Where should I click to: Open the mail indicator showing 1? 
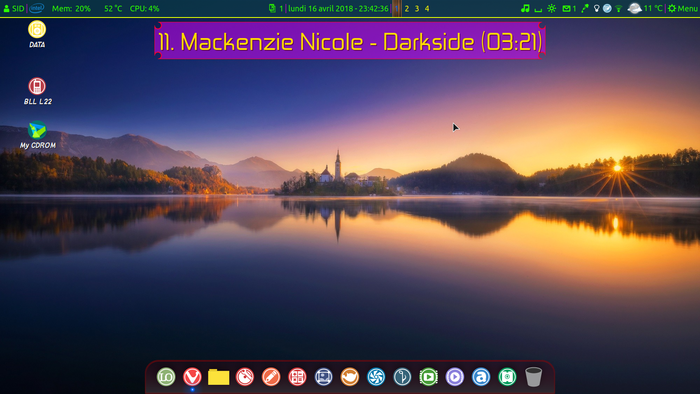tap(569, 8)
